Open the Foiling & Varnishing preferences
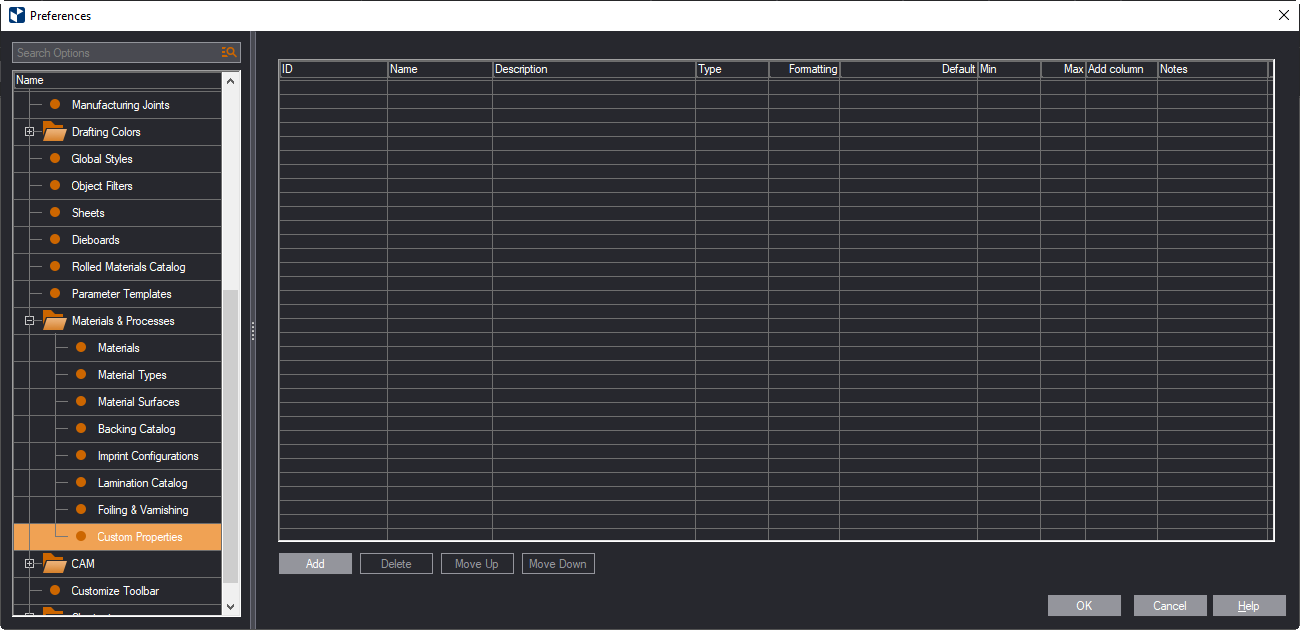This screenshot has width=1300, height=630. 143,510
